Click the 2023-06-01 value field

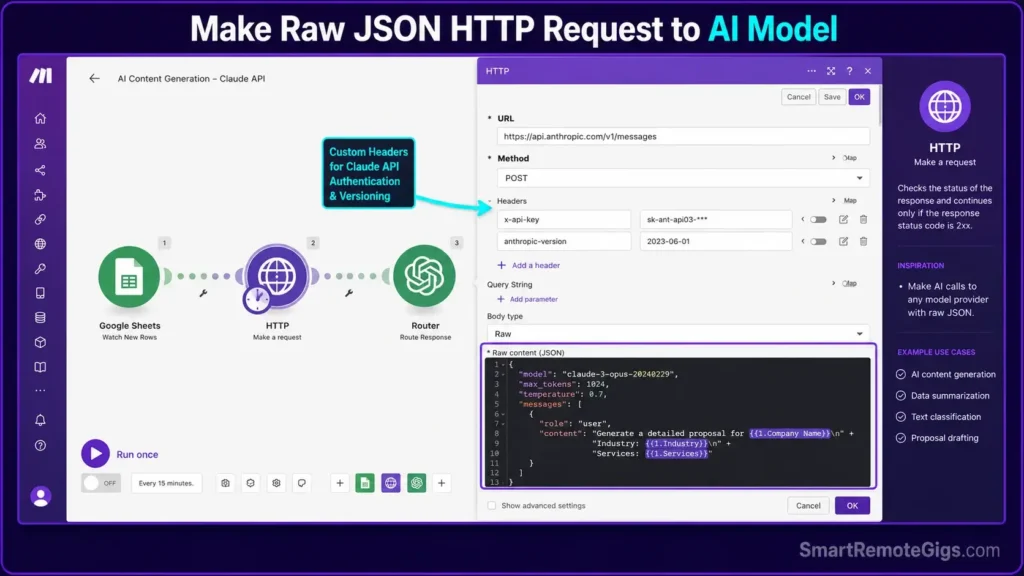pyautogui.click(x=716, y=242)
